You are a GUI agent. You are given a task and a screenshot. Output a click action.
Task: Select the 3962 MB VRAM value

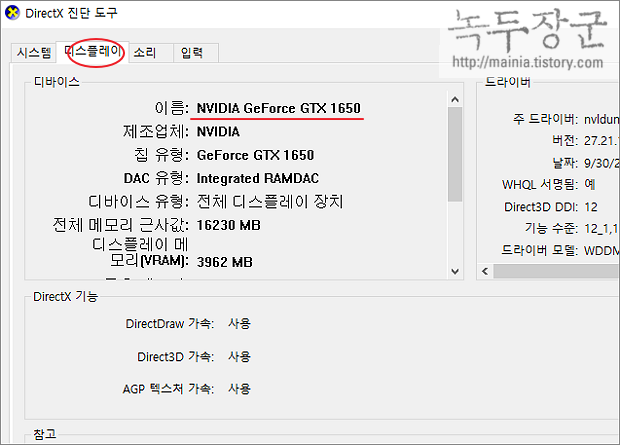pyautogui.click(x=225, y=262)
